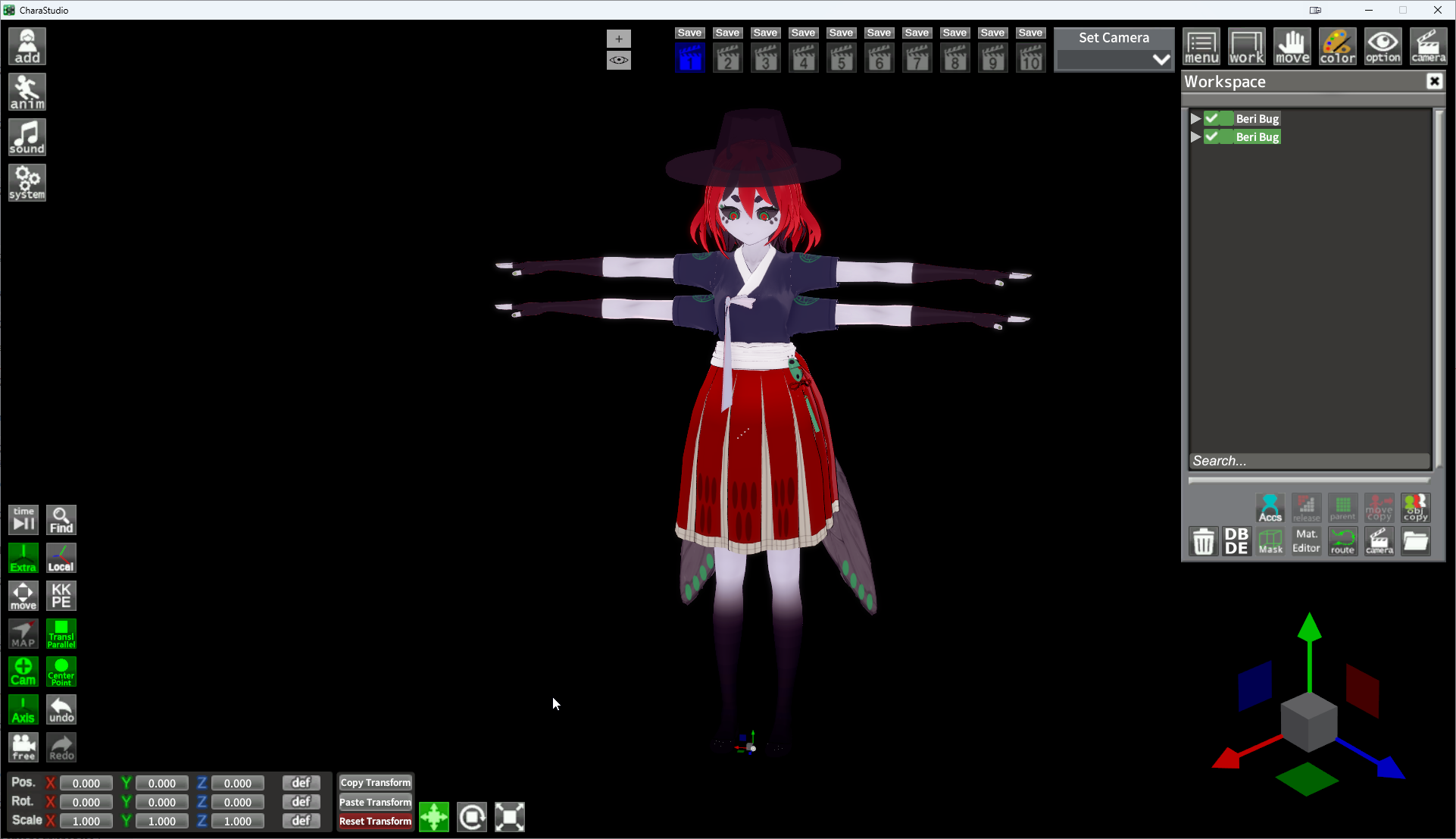1456x839 pixels.
Task: Open the anim panel
Action: pyautogui.click(x=27, y=92)
